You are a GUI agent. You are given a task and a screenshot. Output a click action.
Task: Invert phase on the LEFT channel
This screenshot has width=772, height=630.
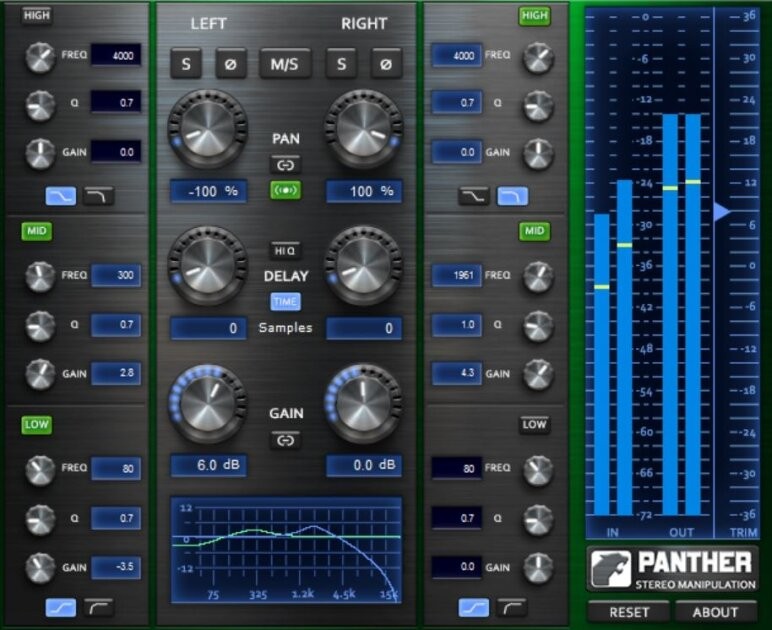coord(230,64)
